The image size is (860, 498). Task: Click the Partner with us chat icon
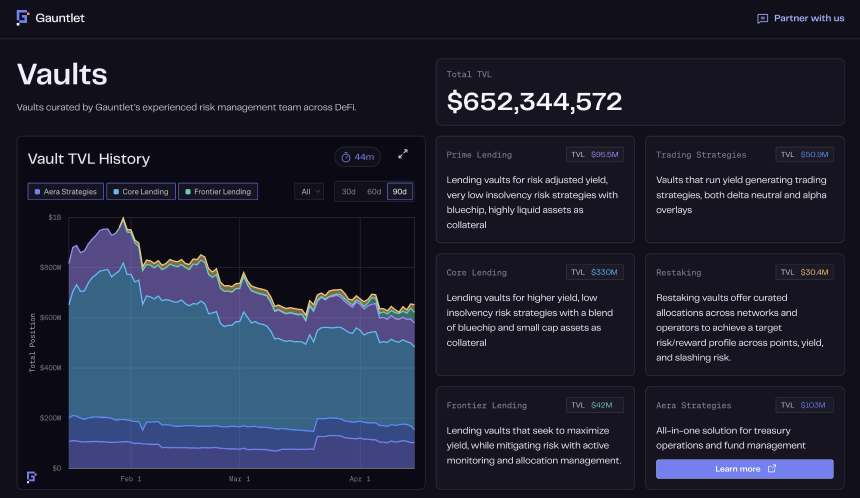(762, 18)
